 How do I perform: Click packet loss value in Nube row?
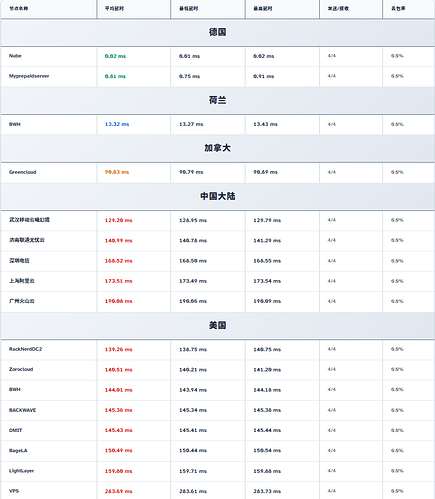point(397,56)
